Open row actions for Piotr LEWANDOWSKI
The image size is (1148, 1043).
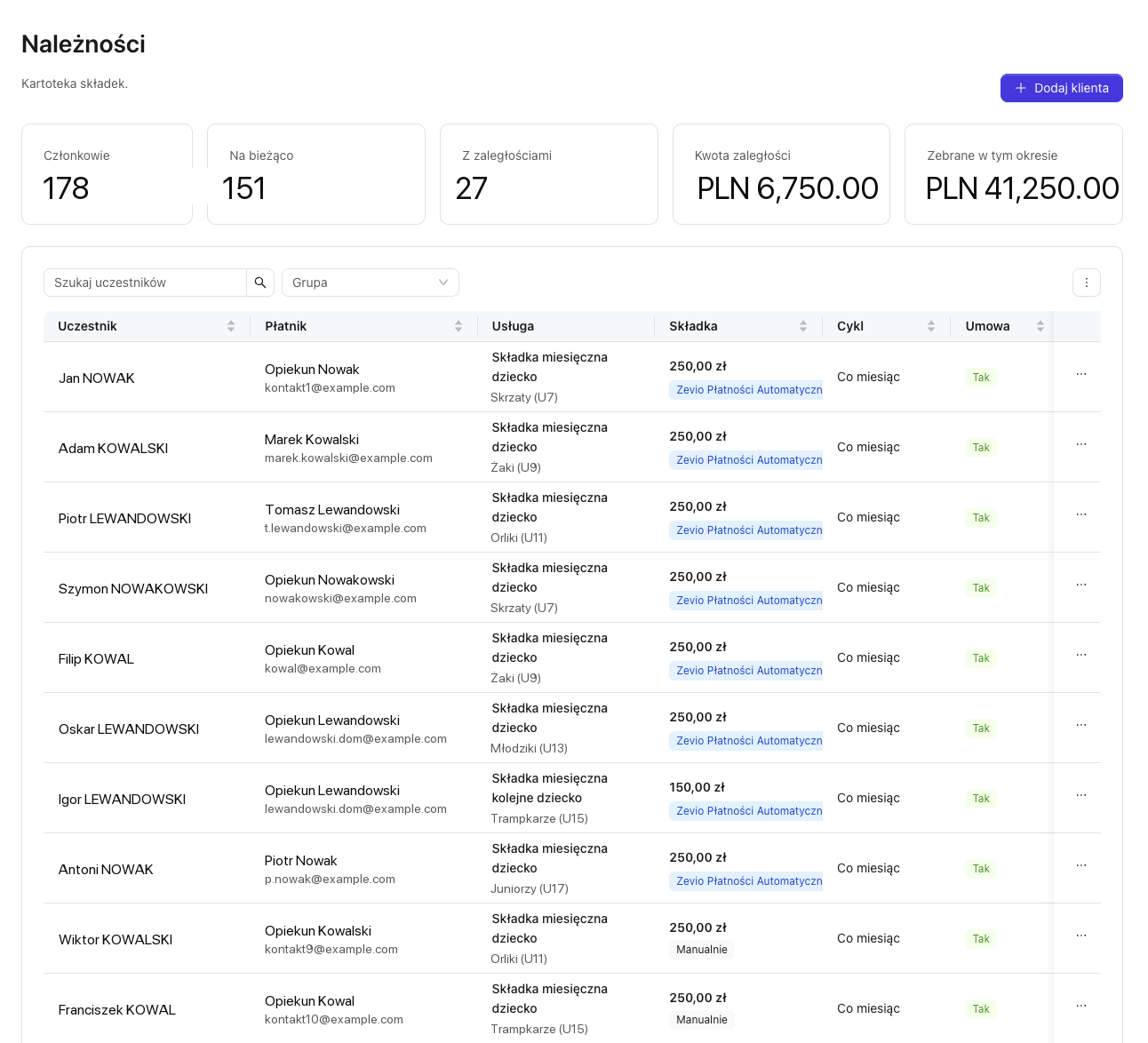[1081, 514]
